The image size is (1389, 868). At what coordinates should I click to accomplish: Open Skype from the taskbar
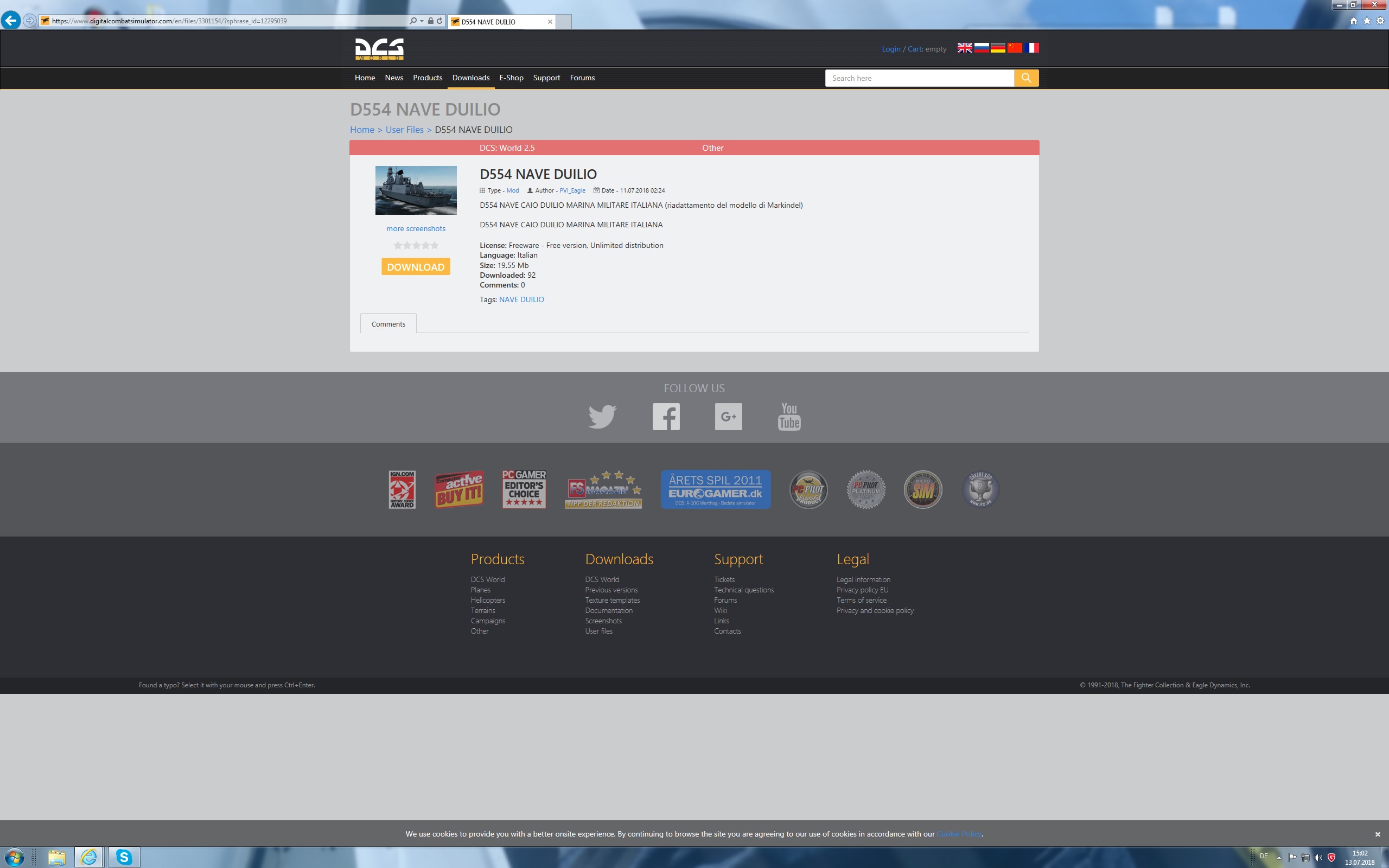coord(124,858)
